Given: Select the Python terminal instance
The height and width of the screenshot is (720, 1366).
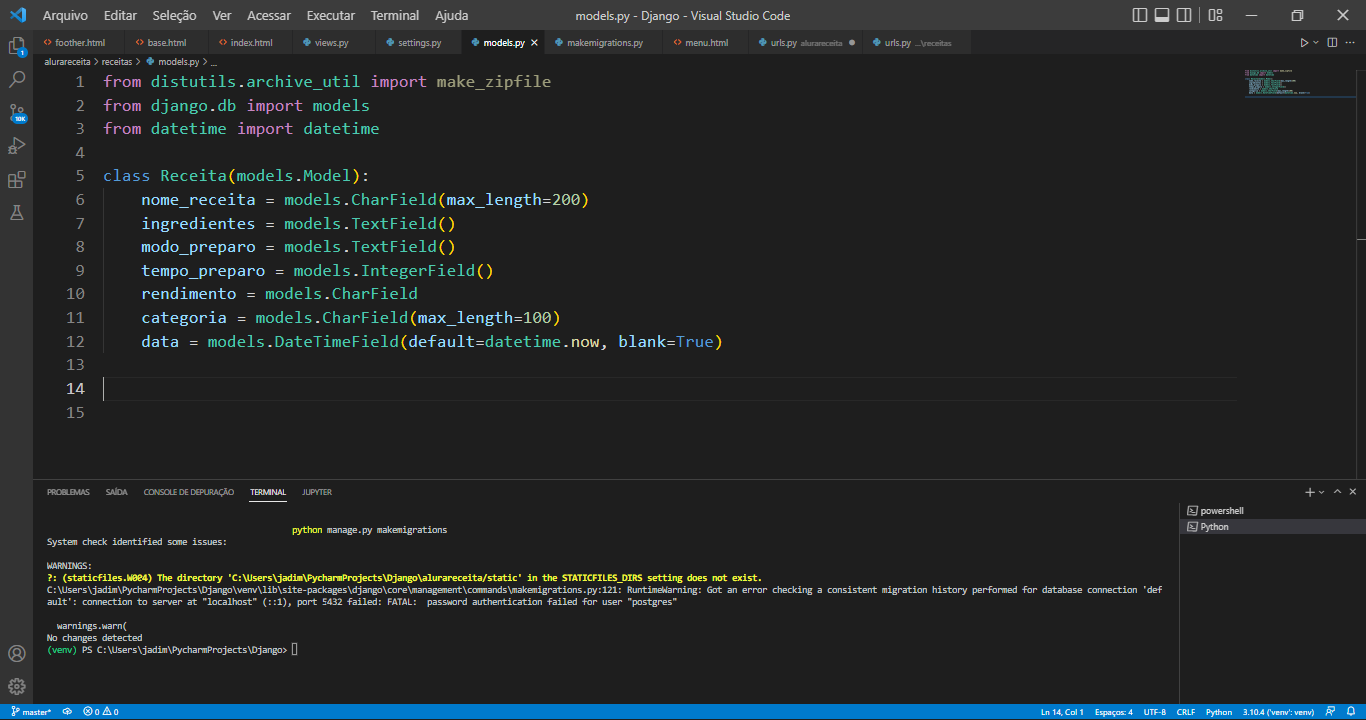Looking at the screenshot, I should point(1272,527).
